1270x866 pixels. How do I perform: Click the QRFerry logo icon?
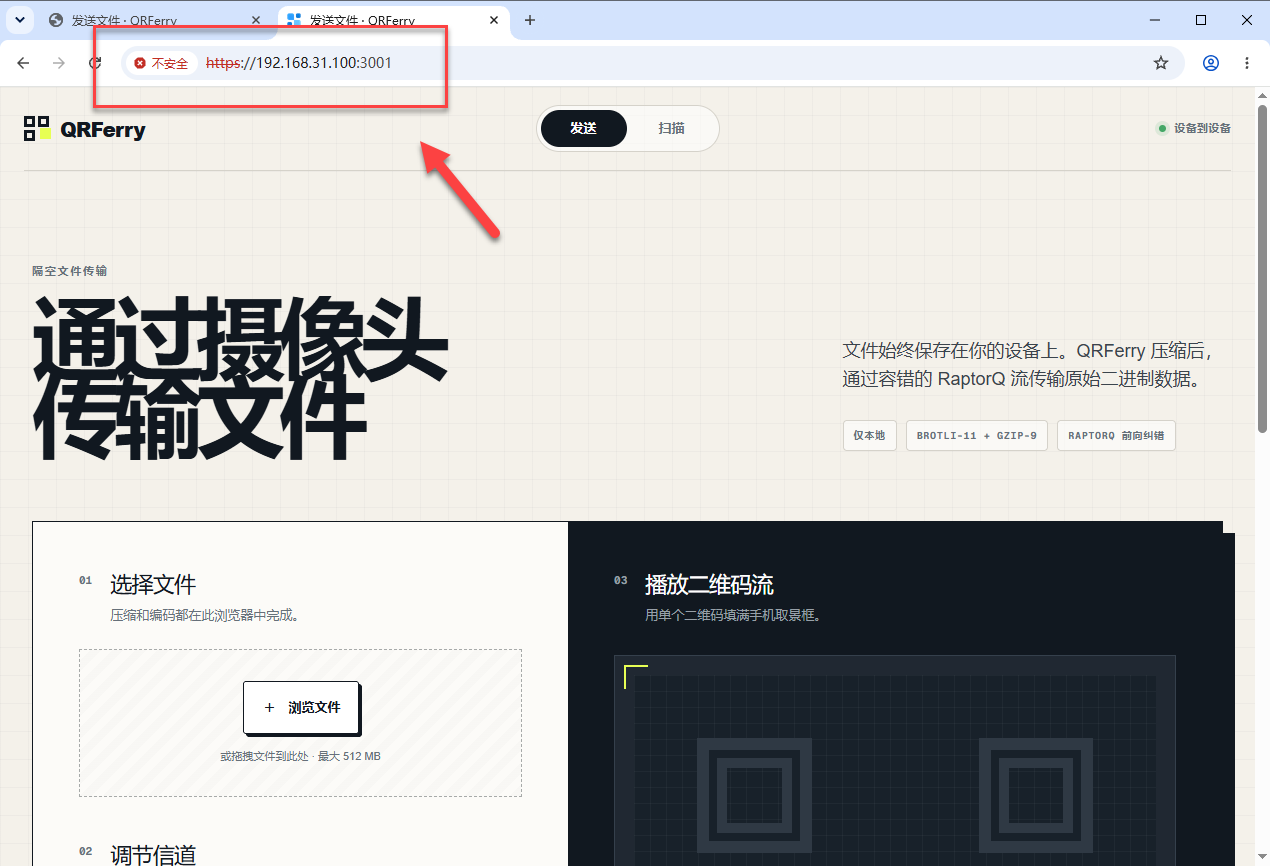[x=37, y=128]
